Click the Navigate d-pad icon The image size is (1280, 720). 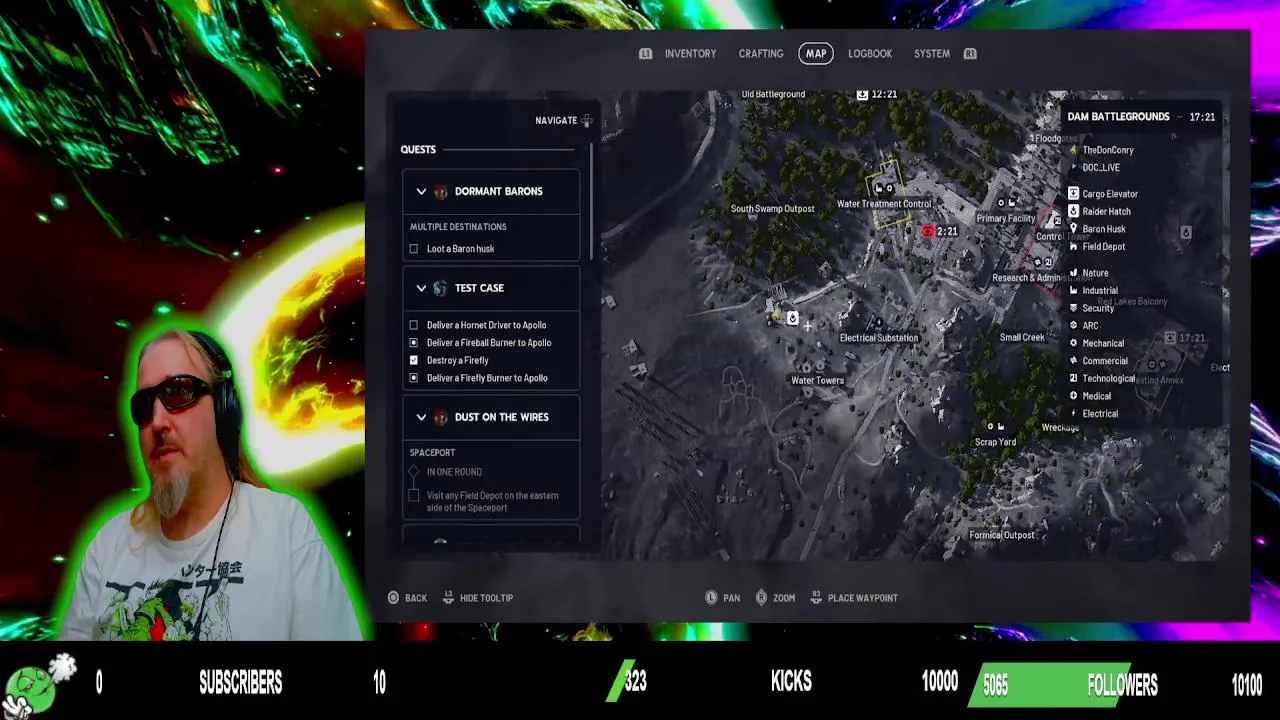point(587,121)
